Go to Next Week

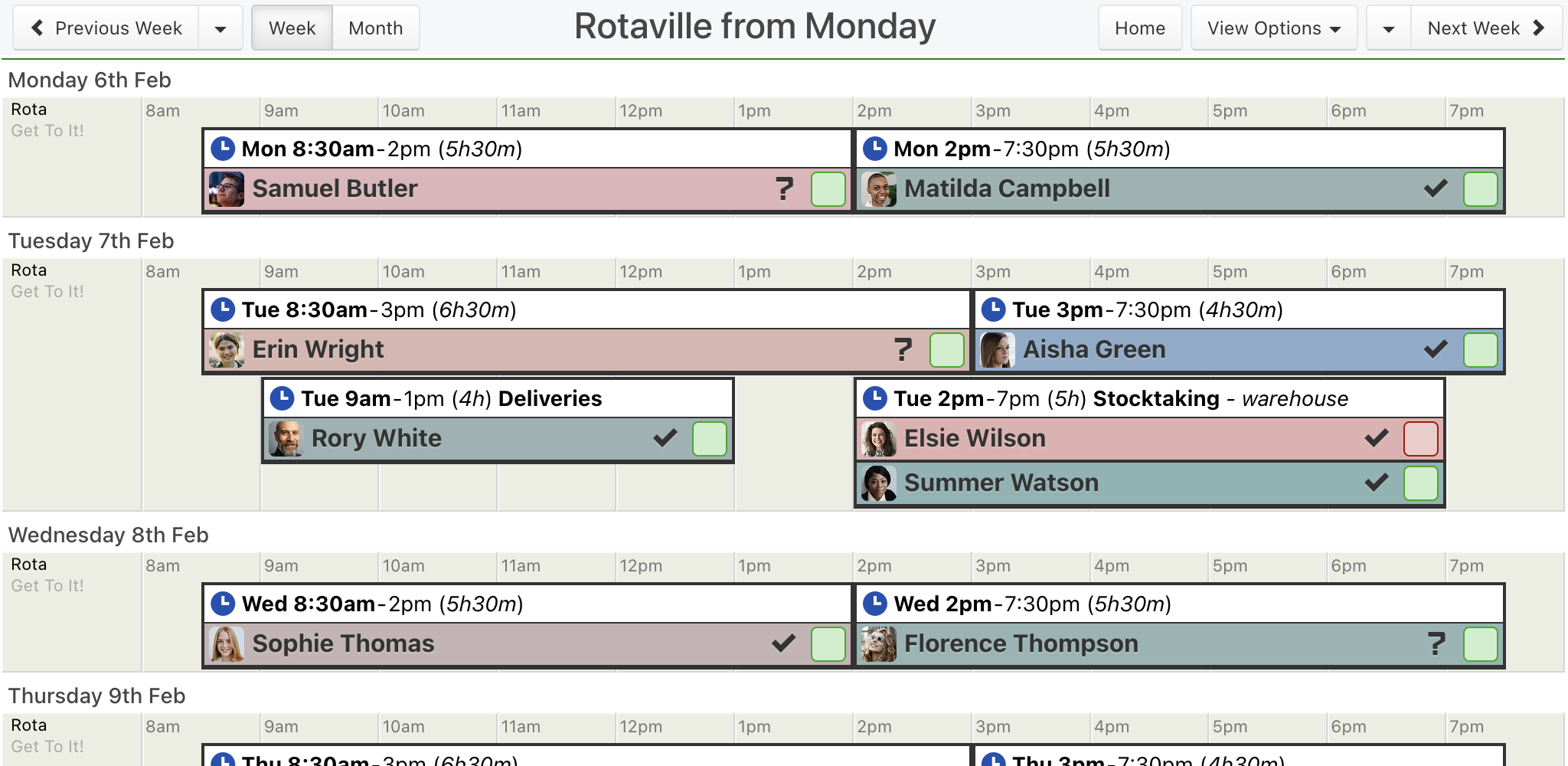click(x=1485, y=28)
